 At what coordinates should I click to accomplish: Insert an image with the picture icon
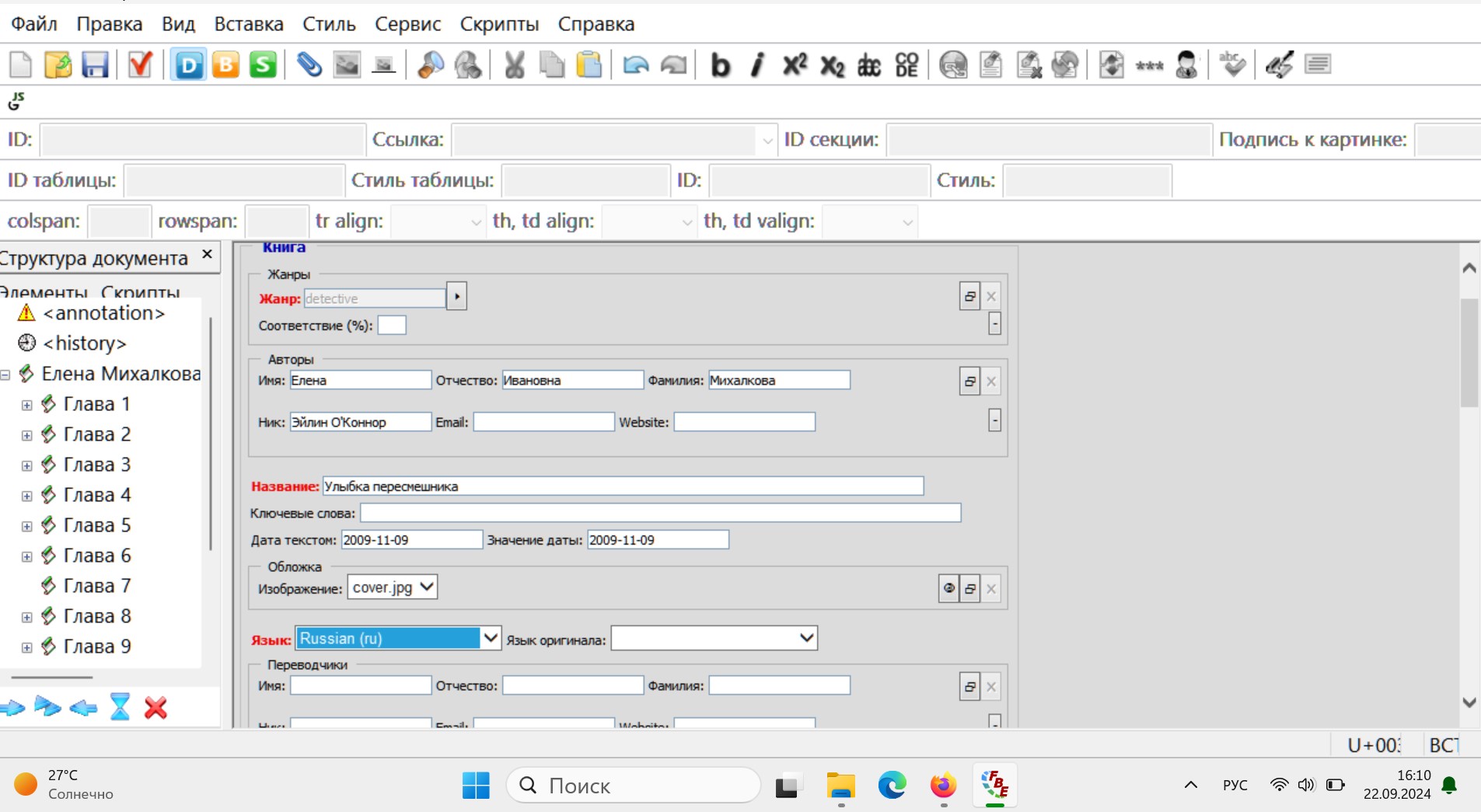click(347, 64)
